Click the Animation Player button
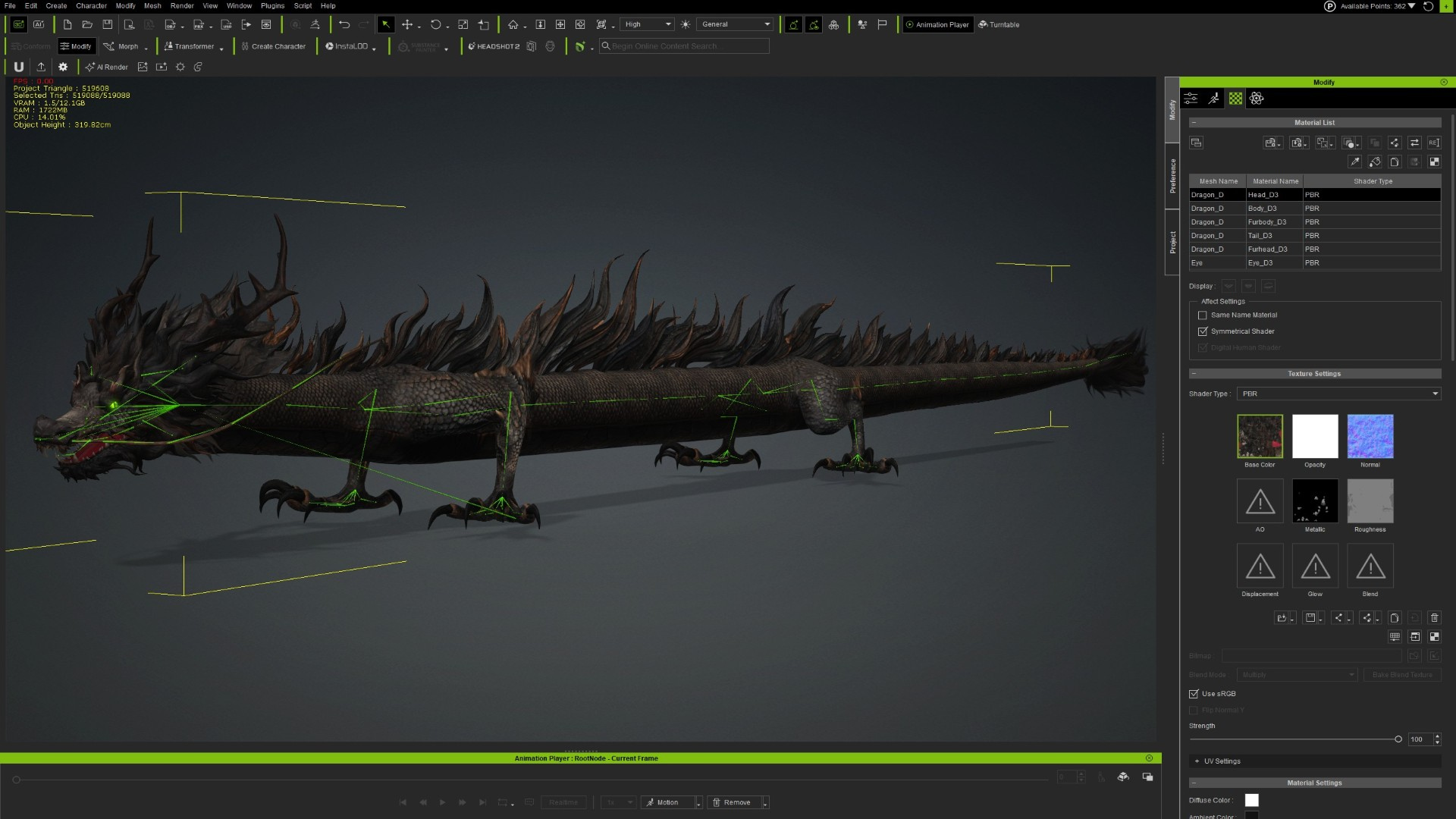The image size is (1456, 819). (937, 24)
